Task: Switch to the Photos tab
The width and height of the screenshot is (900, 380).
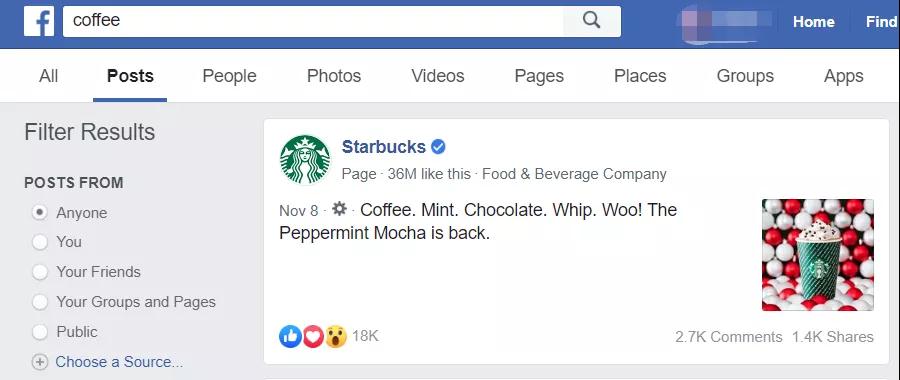Action: tap(334, 76)
